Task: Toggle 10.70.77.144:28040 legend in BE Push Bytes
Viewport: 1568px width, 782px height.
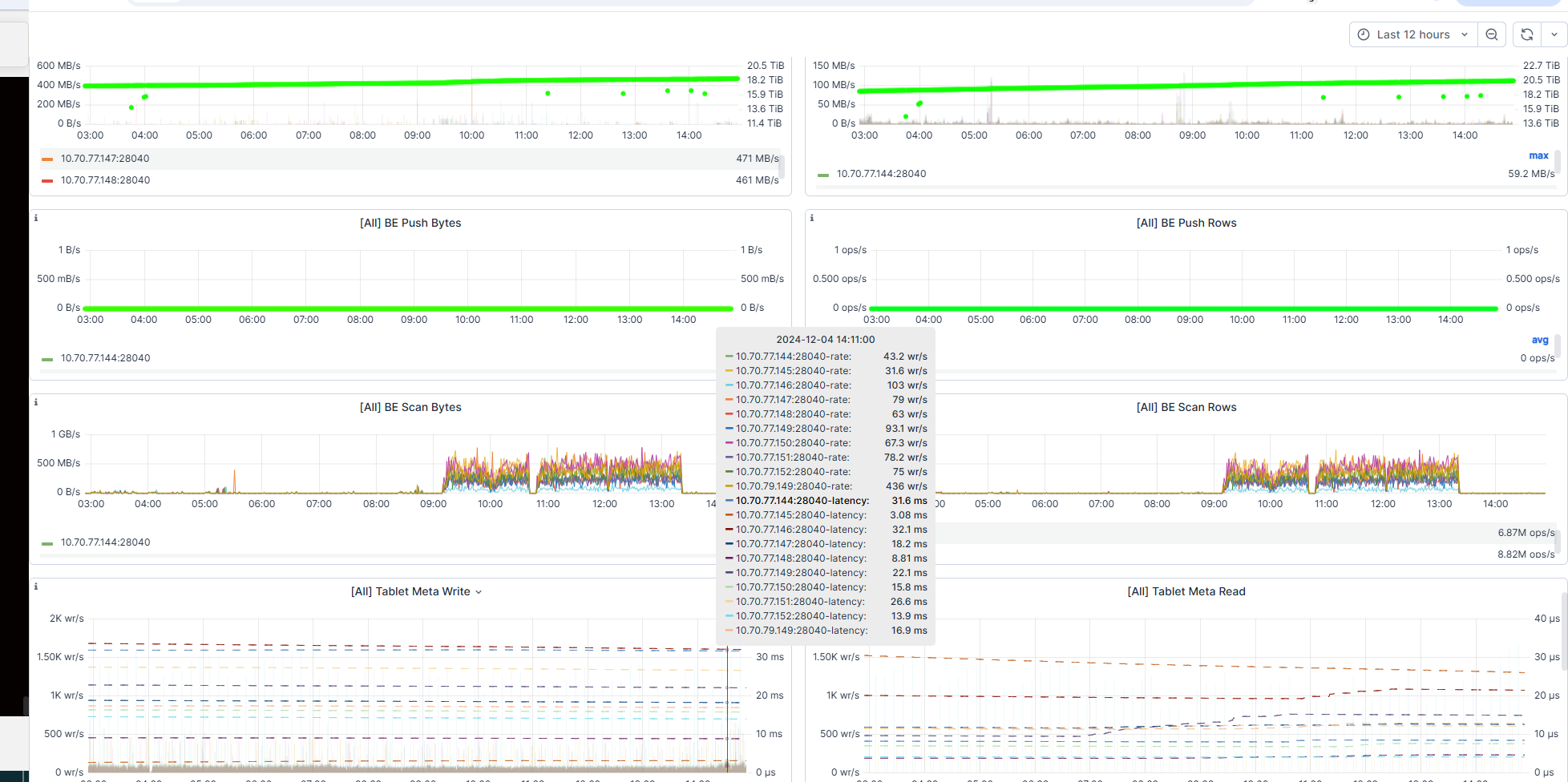Action: coord(105,358)
